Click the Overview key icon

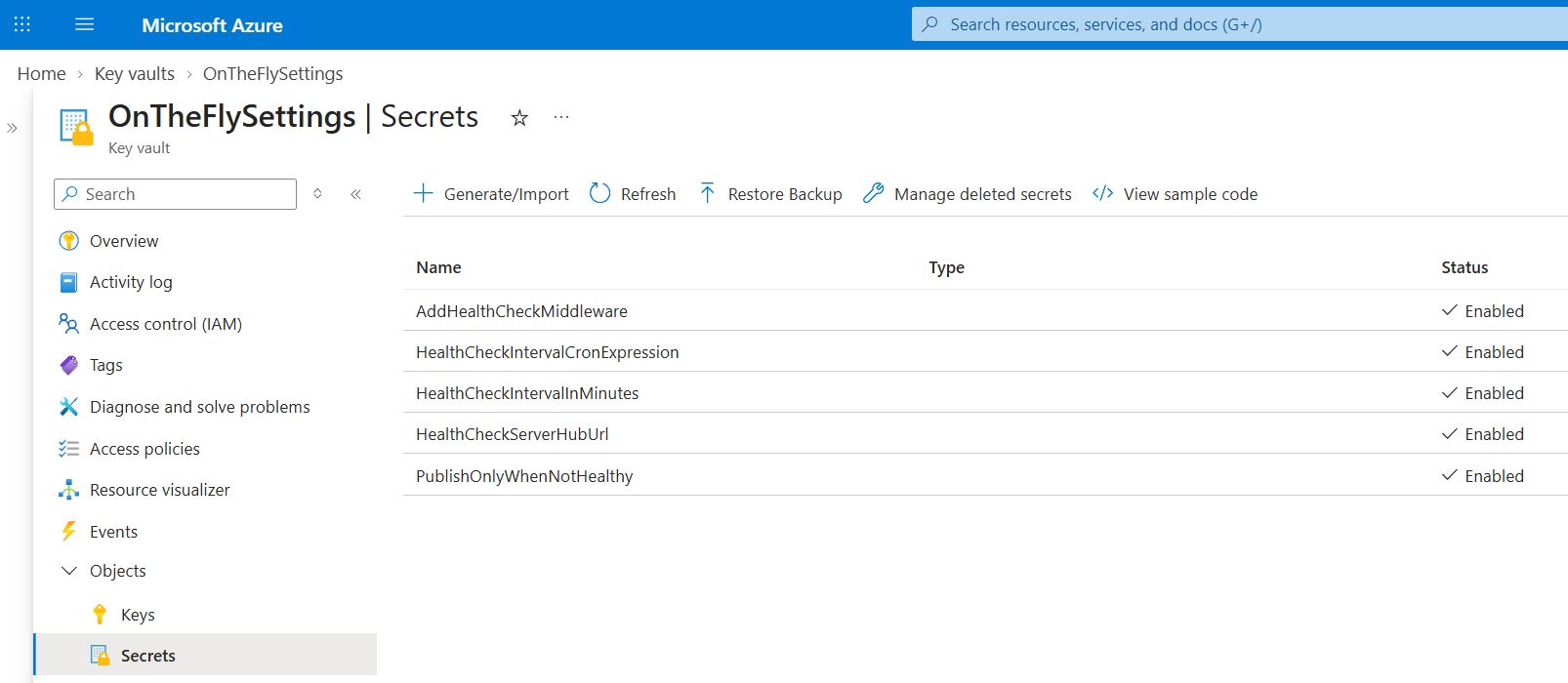tap(68, 241)
